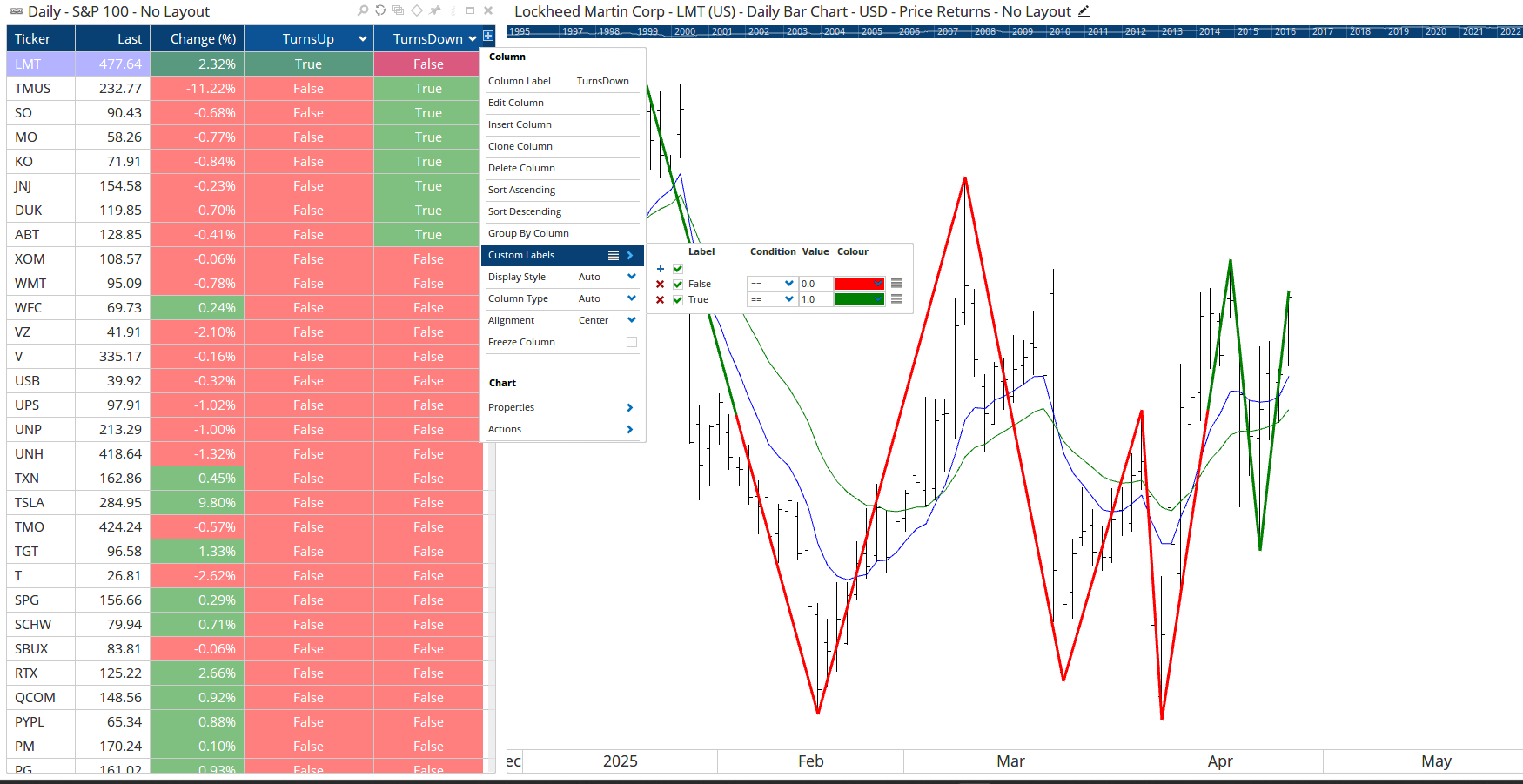Click the 2020 year on the chart timeline strip
Image resolution: width=1523 pixels, height=784 pixels.
click(x=1436, y=31)
